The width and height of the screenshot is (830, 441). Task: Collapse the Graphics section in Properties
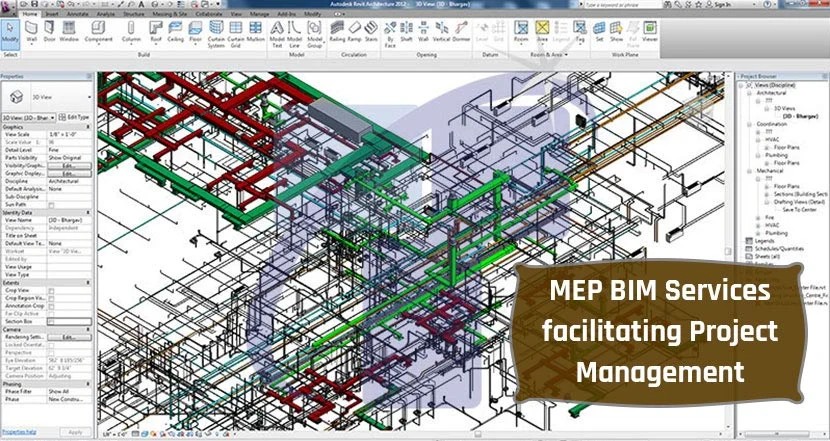tap(88, 127)
